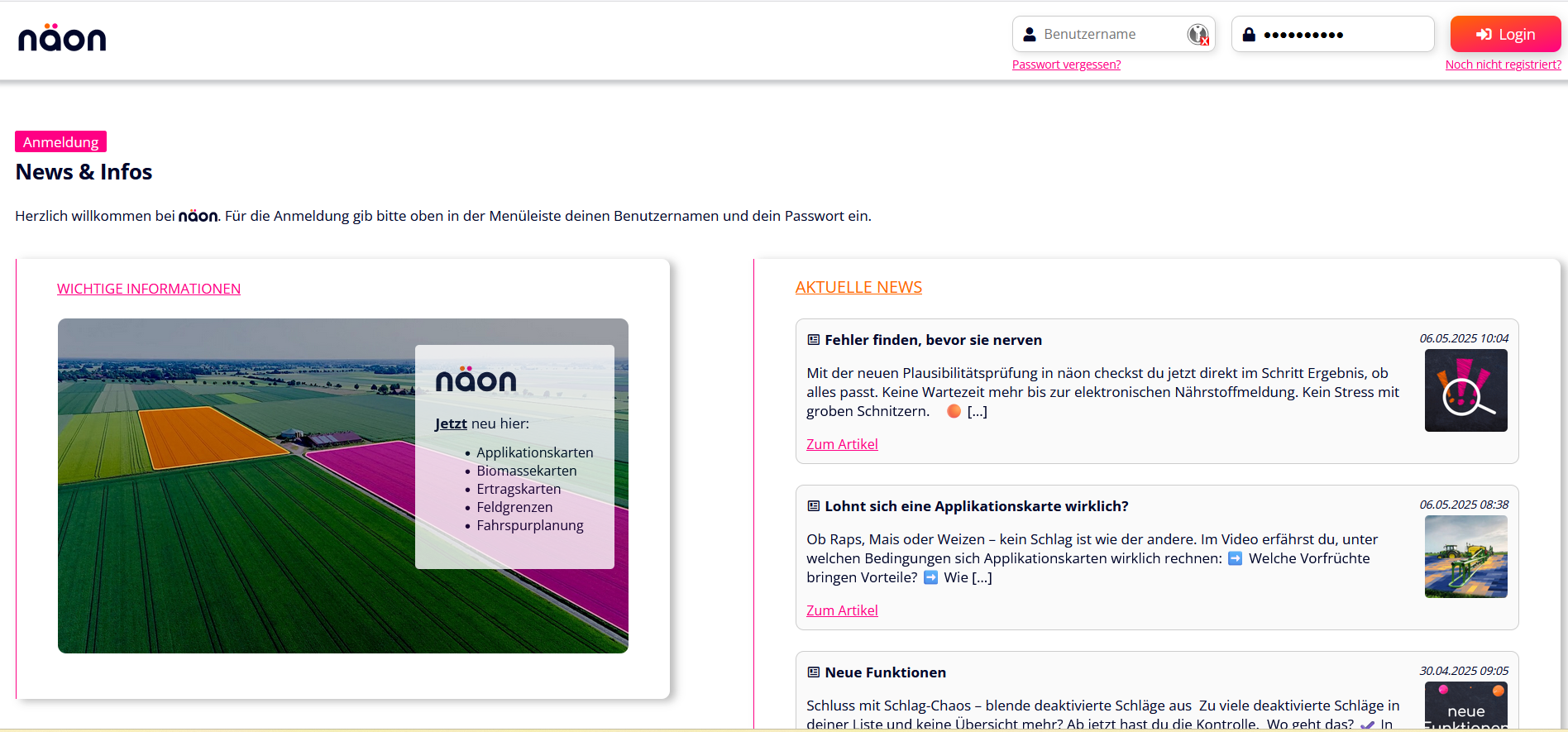Click the headline 'Lohnt sich eine Applikationskarte wirklich?'
Viewport: 1568px width, 732px height.
coord(976,506)
